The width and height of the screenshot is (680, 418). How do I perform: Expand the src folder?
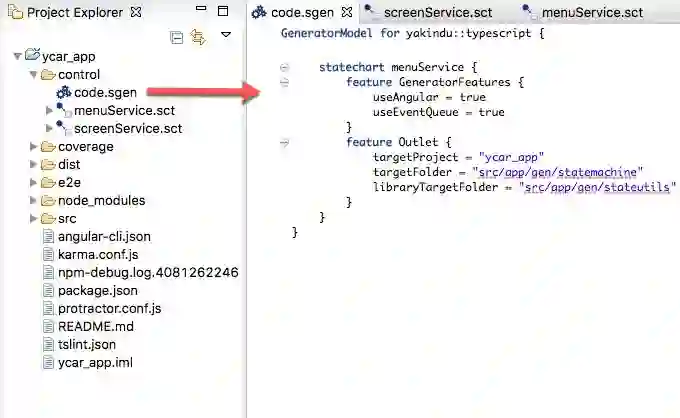(33, 219)
